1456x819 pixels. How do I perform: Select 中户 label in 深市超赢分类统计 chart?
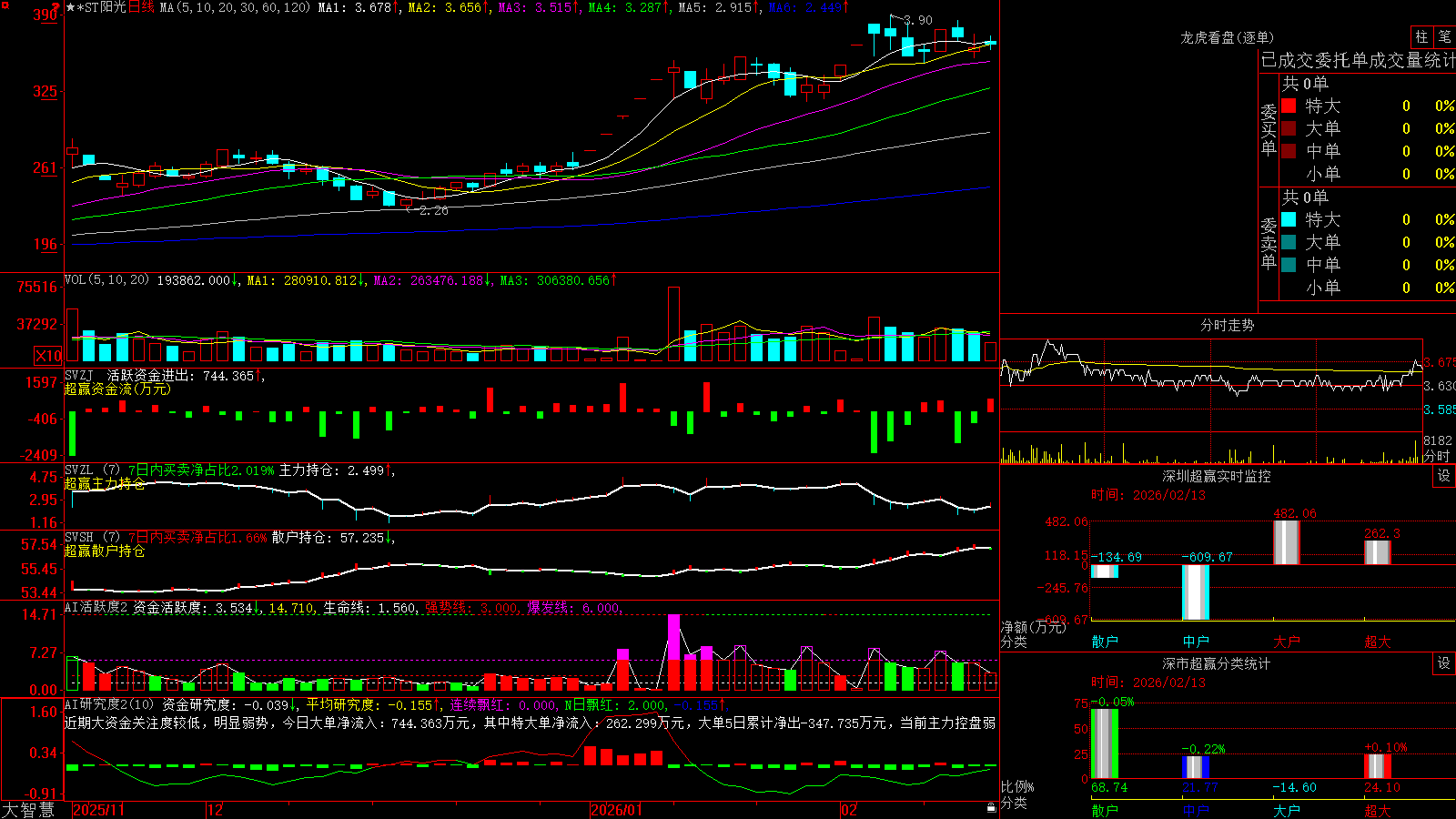click(x=1196, y=810)
